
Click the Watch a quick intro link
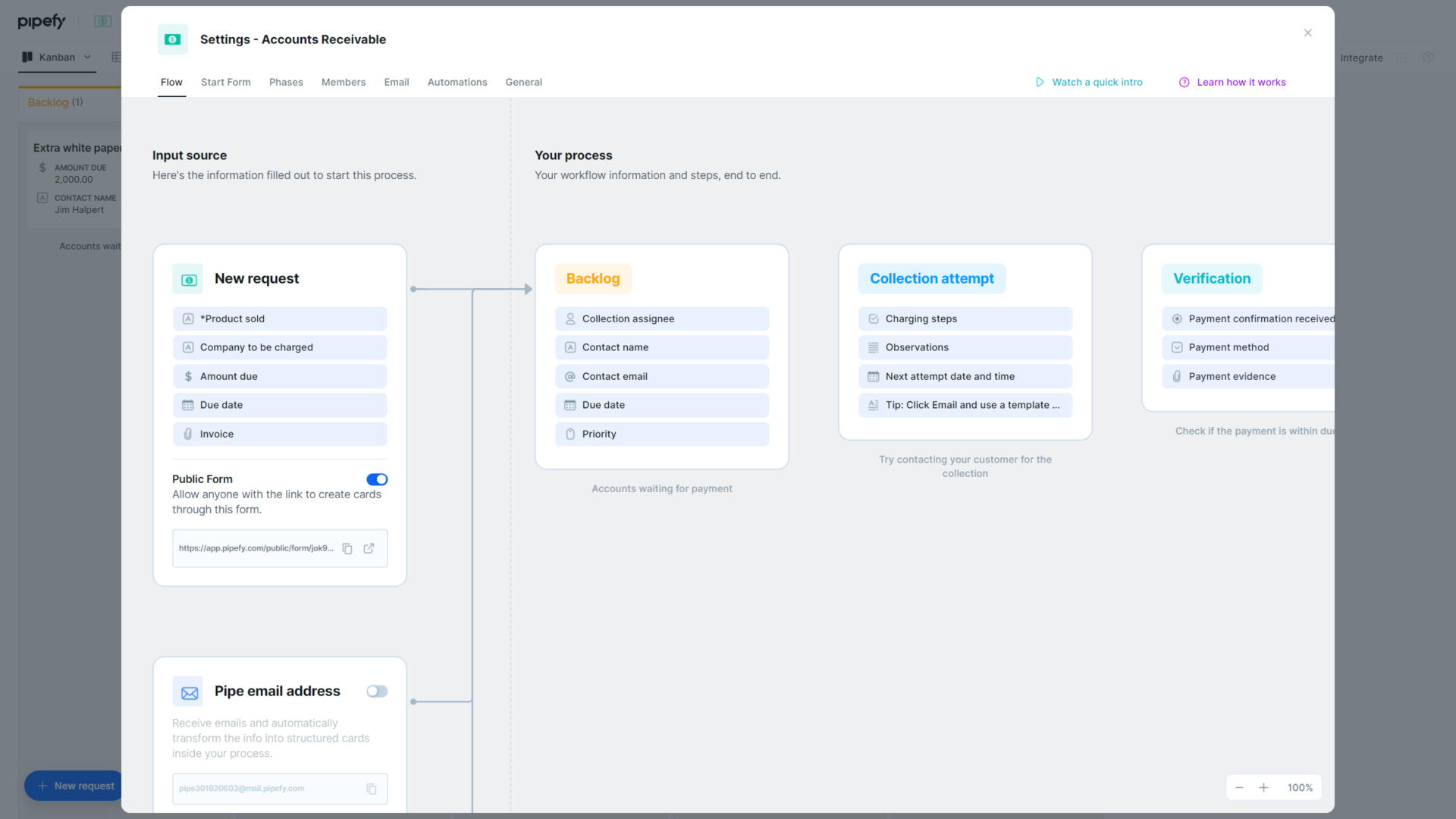1097,82
